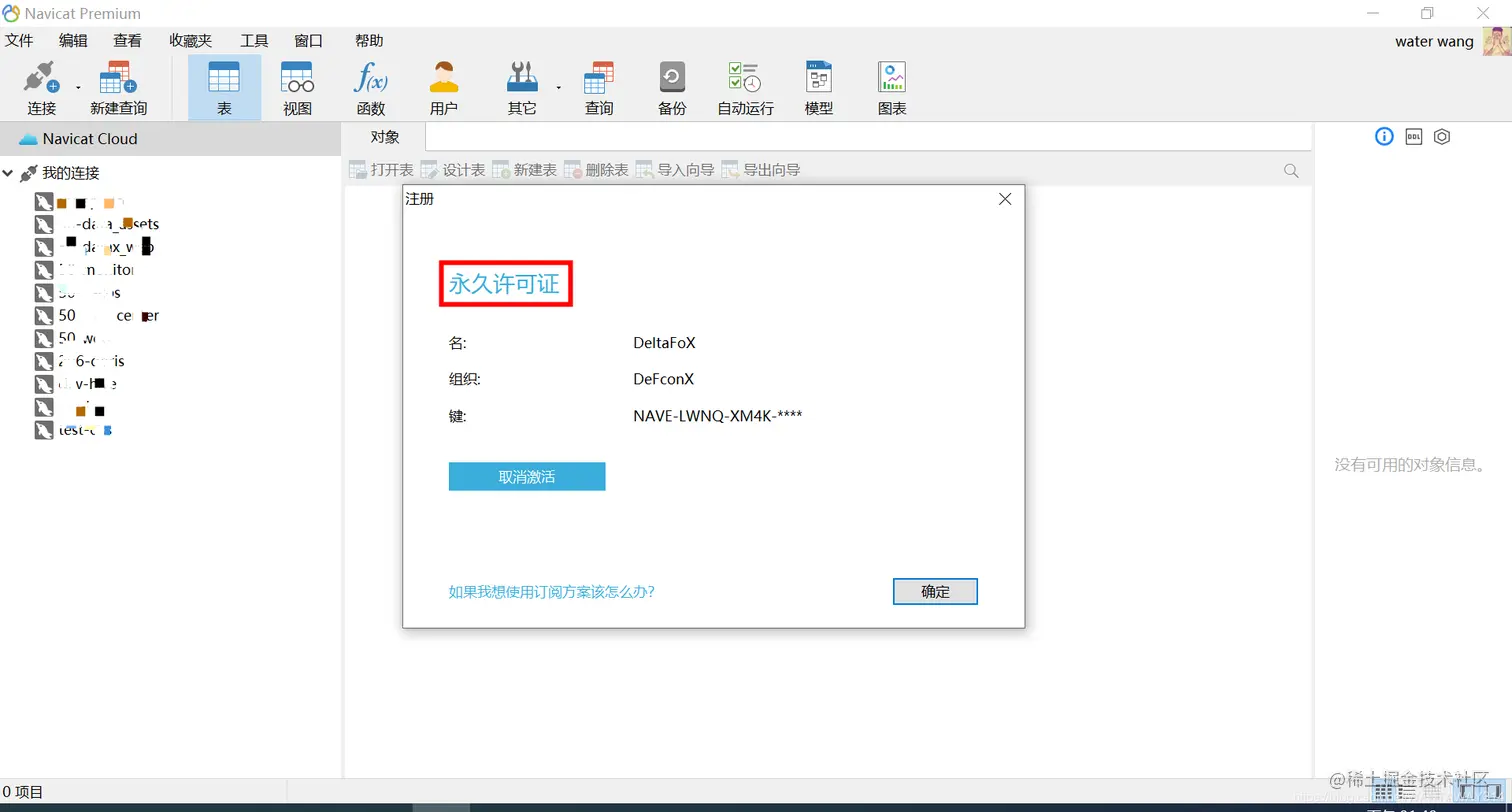
Task: Open the 工具 menu
Action: 254,41
